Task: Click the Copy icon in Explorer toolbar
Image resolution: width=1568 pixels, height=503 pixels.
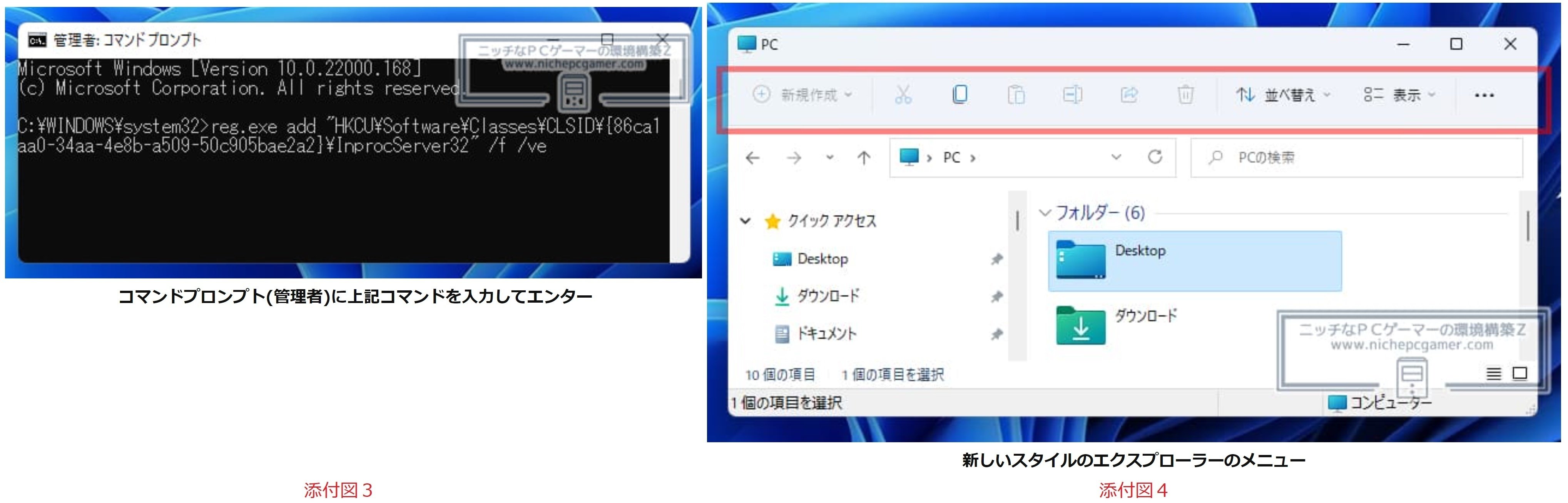Action: point(959,95)
